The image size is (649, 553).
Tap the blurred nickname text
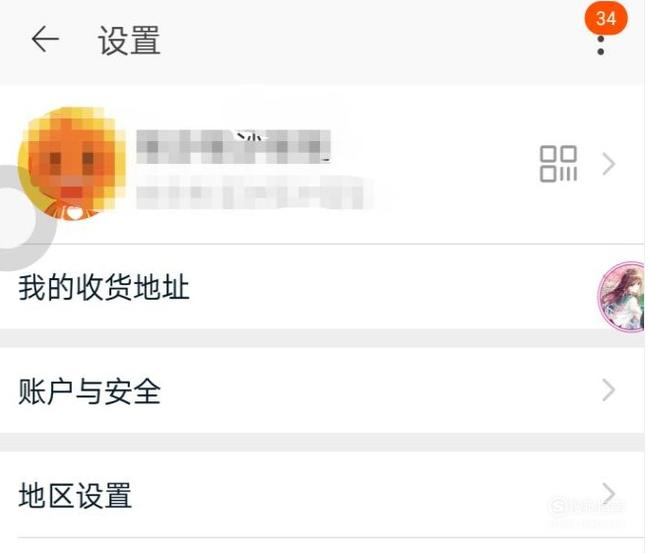[233, 147]
